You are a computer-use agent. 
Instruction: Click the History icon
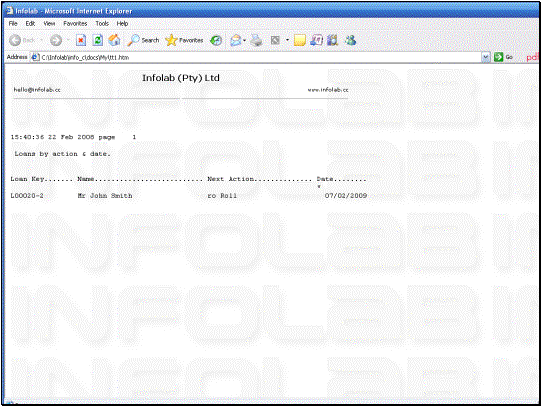point(216,40)
